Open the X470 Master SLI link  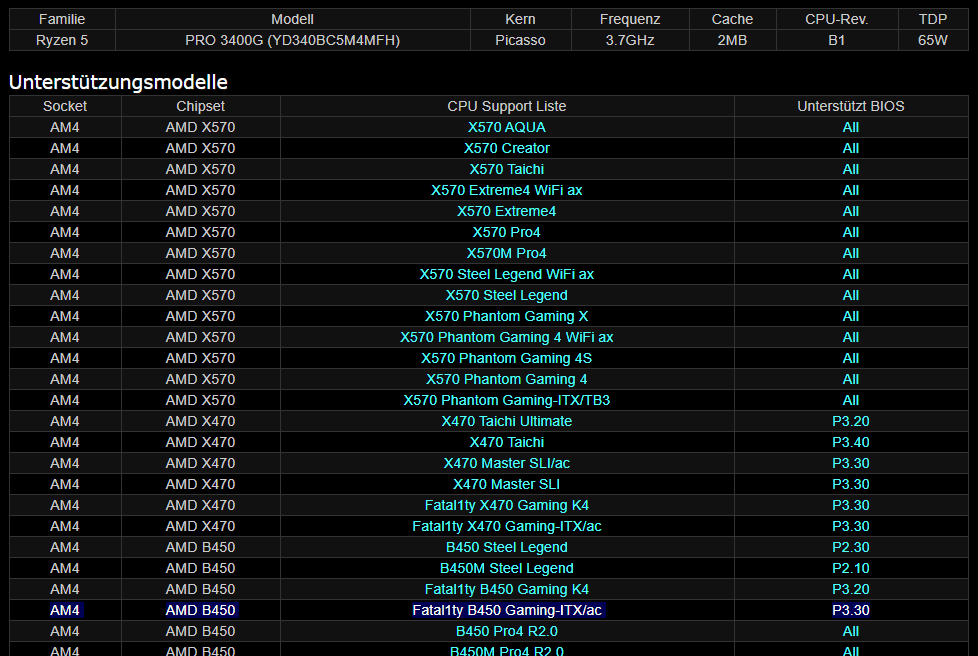point(506,484)
